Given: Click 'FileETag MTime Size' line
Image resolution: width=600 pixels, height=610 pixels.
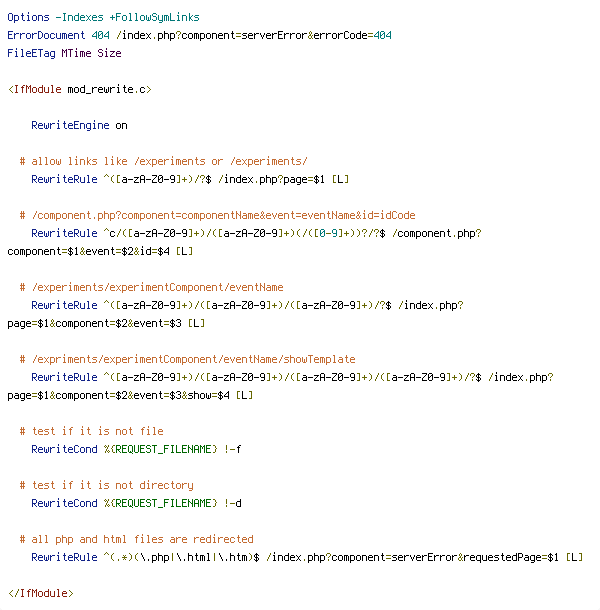Looking at the screenshot, I should point(64,53).
